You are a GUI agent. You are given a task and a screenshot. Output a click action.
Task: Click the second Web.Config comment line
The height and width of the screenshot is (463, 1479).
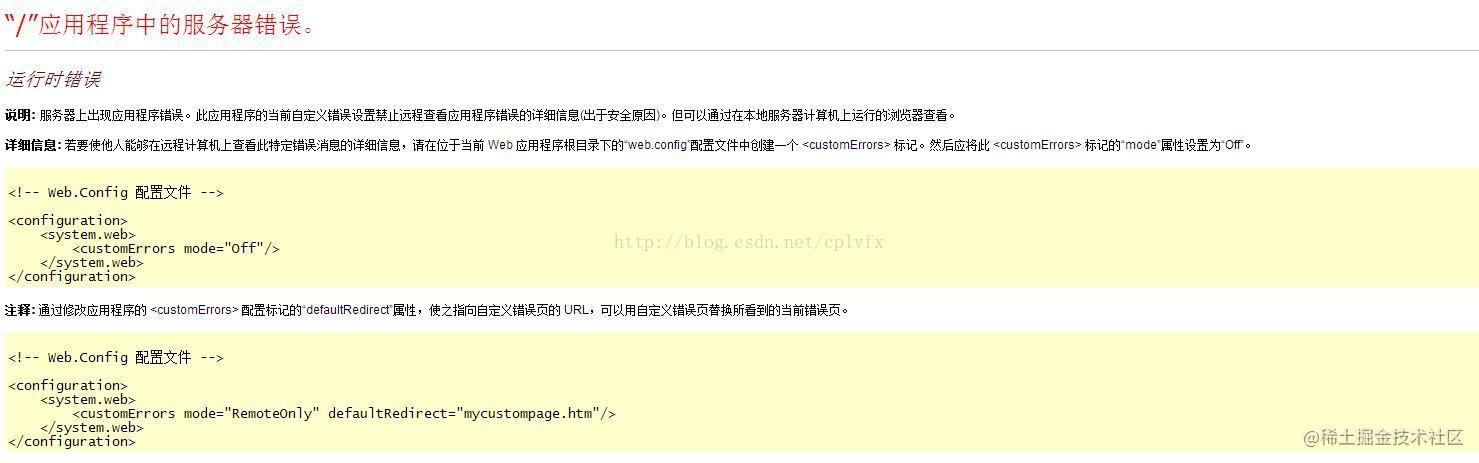coord(116,358)
